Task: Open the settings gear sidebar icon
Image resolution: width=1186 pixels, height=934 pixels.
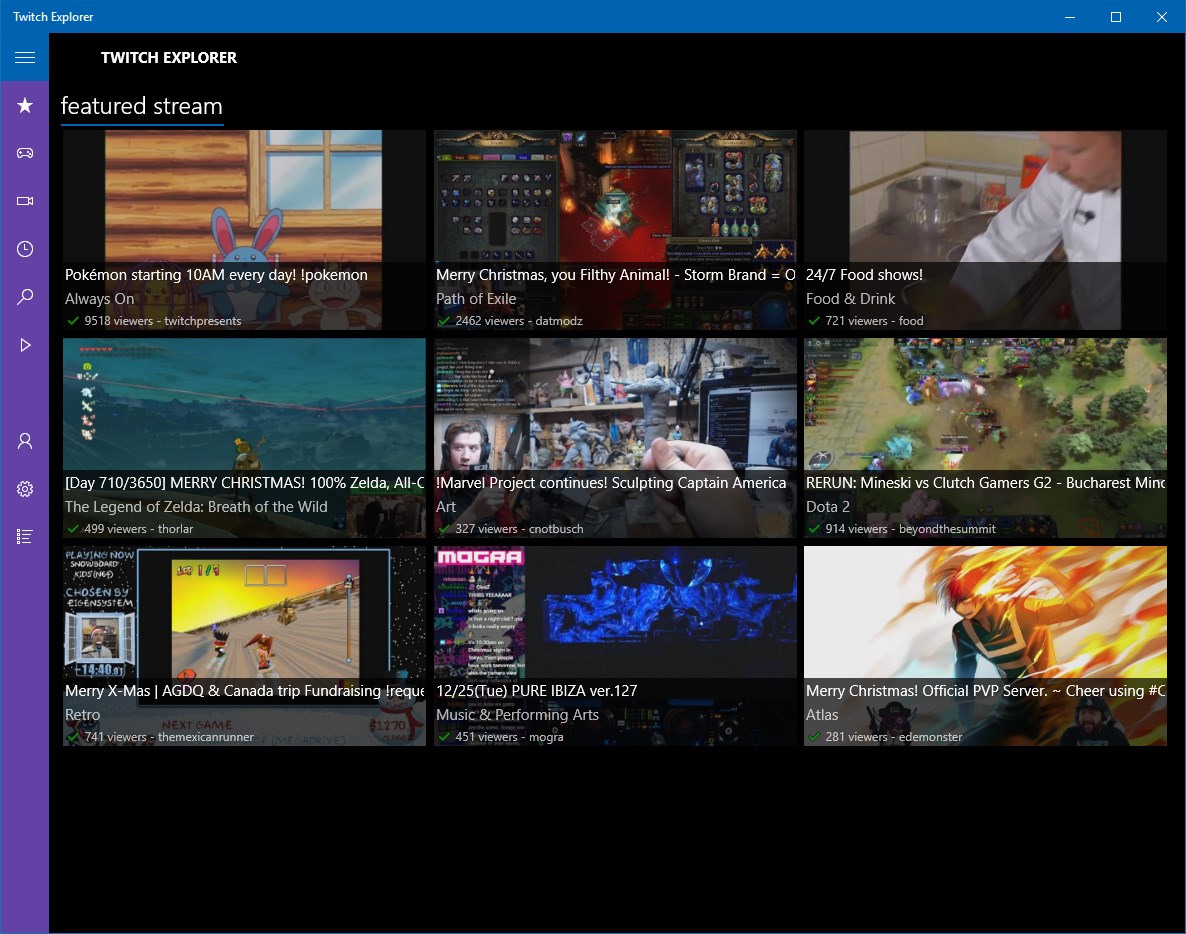Action: click(x=24, y=489)
